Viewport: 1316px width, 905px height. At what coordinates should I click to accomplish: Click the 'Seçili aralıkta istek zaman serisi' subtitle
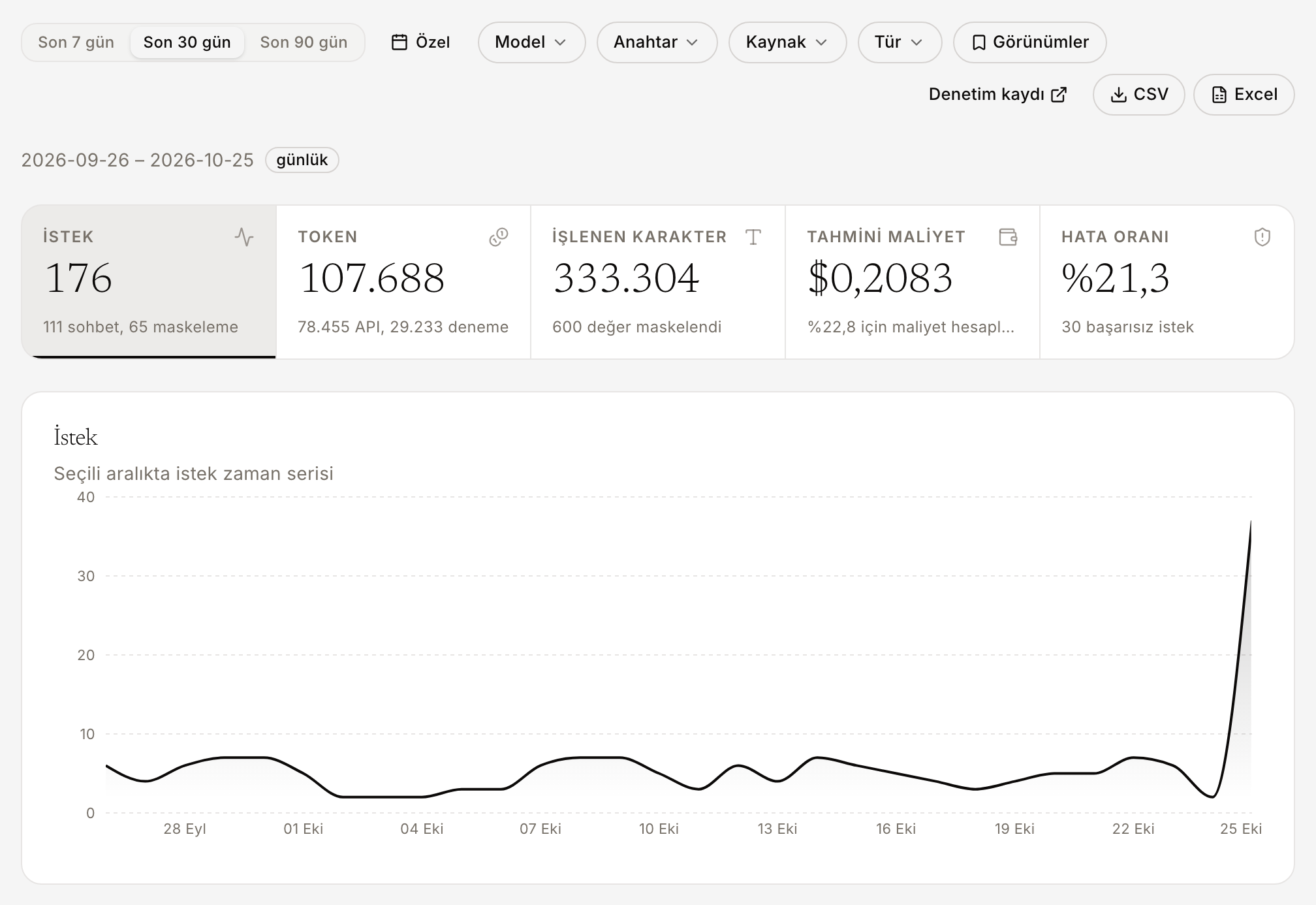(x=193, y=474)
